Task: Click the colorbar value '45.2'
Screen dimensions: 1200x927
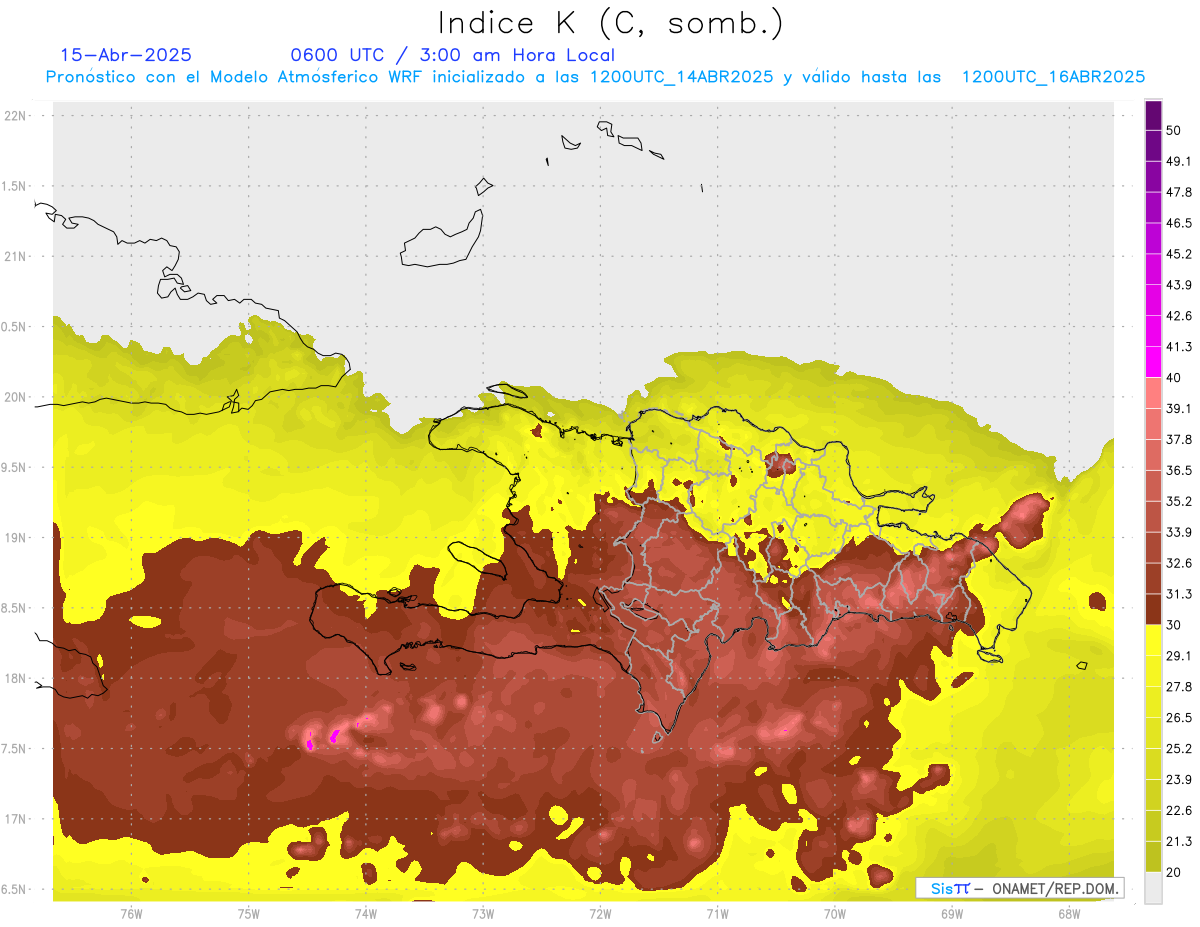Action: 1179,254
